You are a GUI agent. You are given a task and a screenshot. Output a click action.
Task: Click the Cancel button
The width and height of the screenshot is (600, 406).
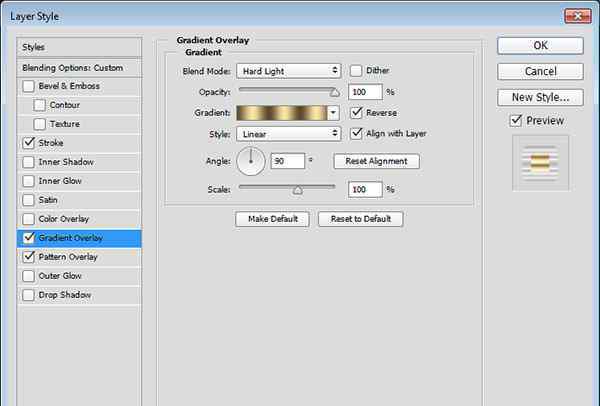540,72
